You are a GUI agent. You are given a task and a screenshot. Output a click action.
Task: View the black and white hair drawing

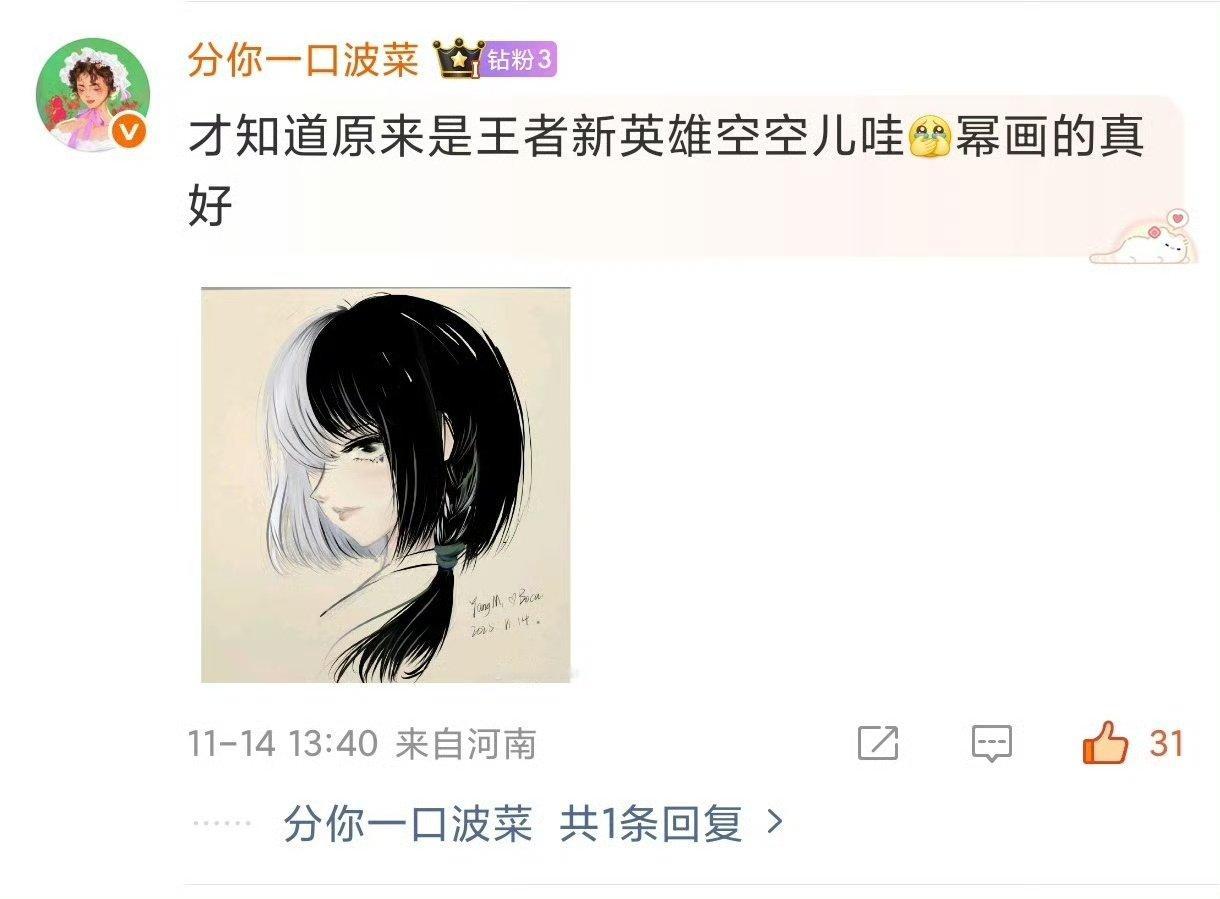(x=386, y=485)
